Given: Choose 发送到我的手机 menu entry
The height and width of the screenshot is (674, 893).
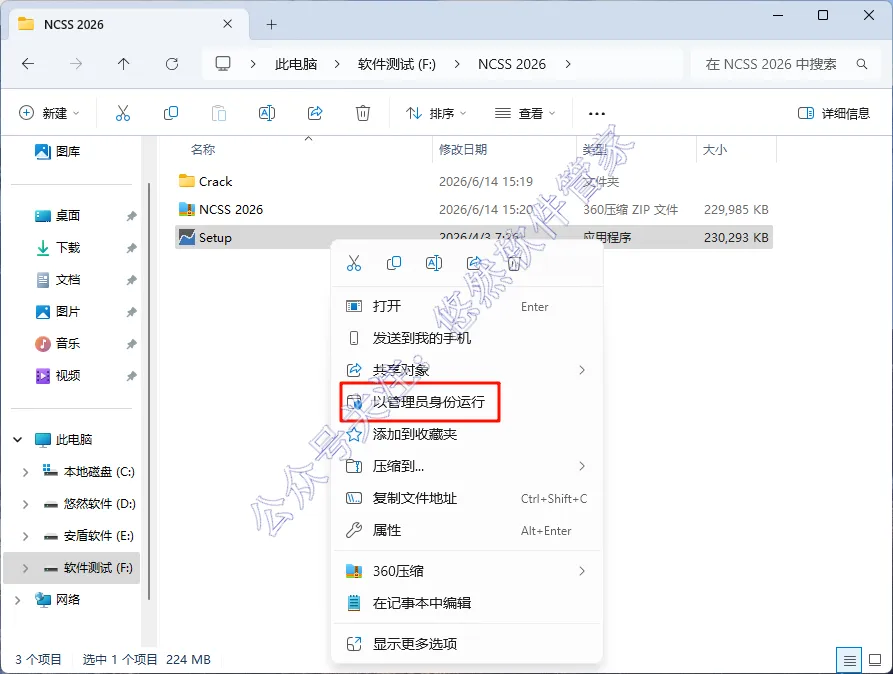Looking at the screenshot, I should pyautogui.click(x=467, y=338).
